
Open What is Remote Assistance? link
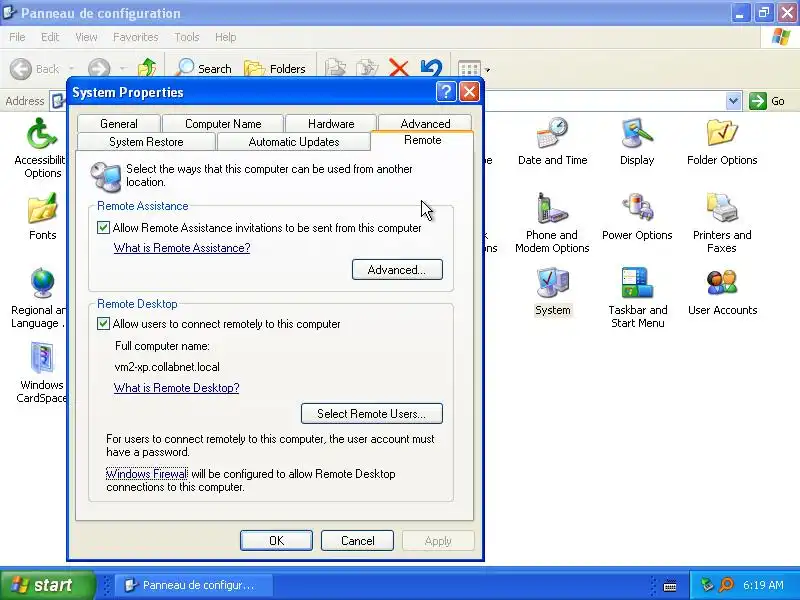[x=182, y=248]
